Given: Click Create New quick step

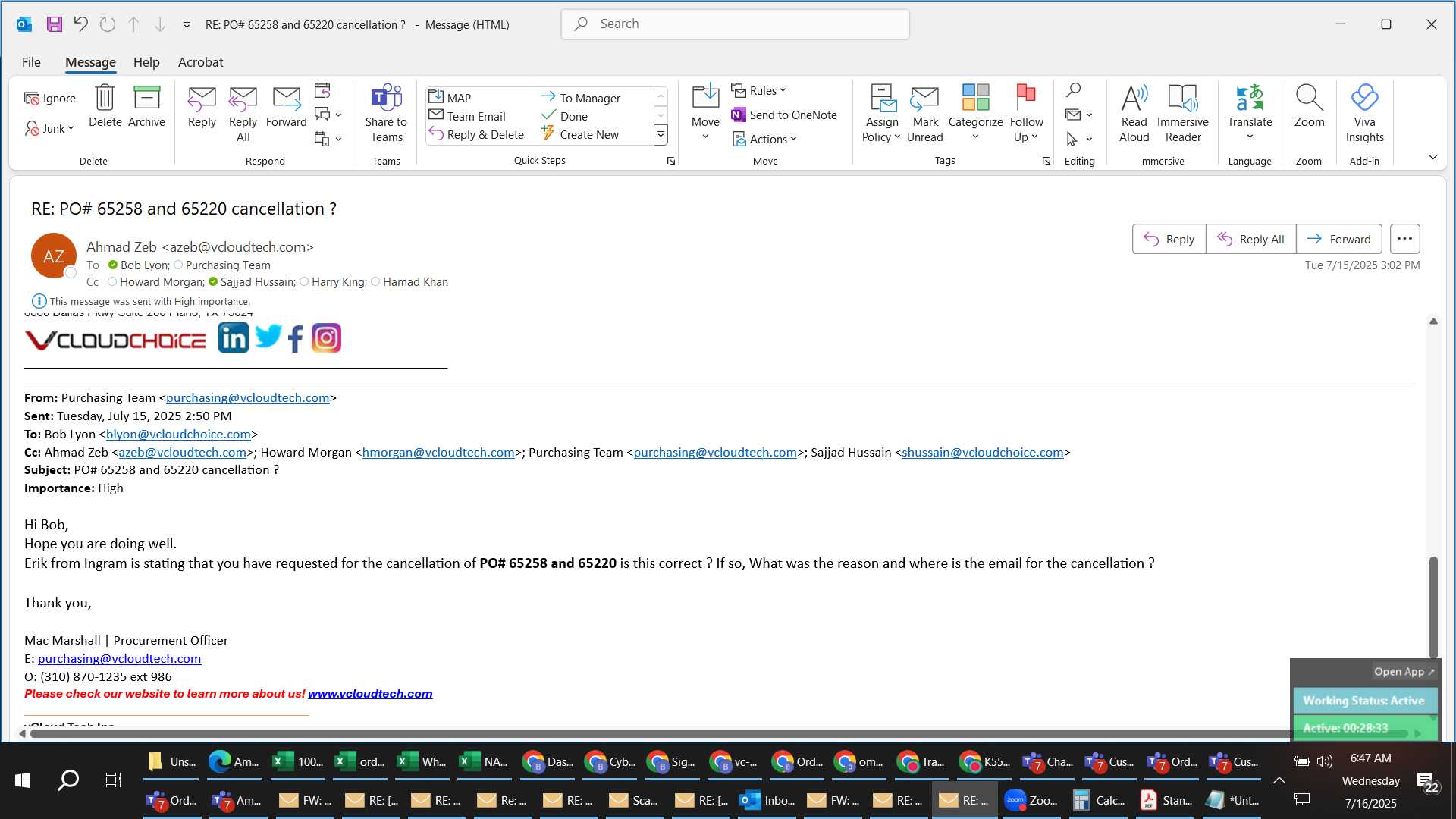Looking at the screenshot, I should (x=580, y=134).
